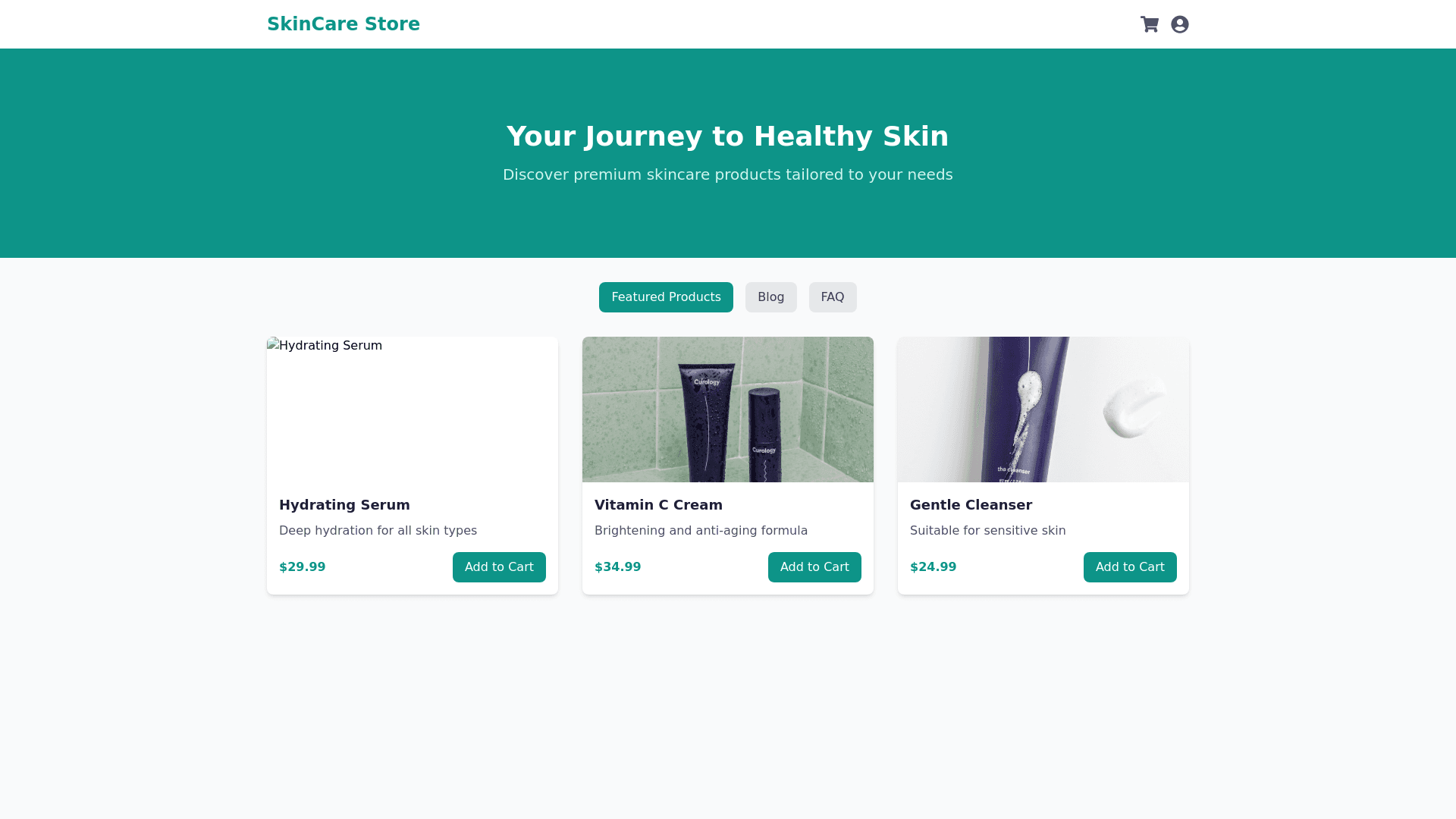This screenshot has width=1456, height=819.
Task: Click the Your Journey to Healthy Skin heading
Action: click(x=727, y=136)
